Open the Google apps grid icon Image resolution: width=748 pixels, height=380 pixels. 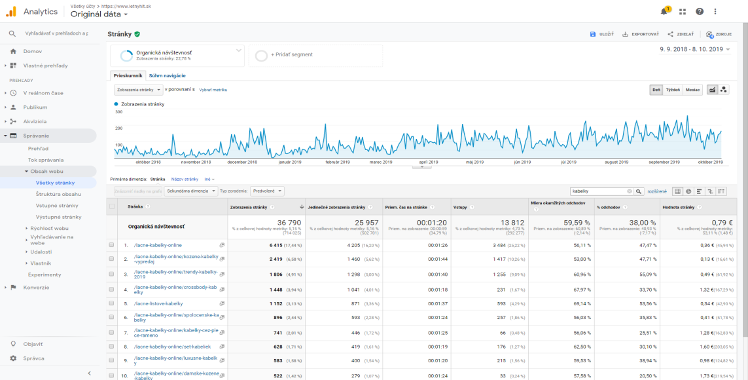point(683,12)
